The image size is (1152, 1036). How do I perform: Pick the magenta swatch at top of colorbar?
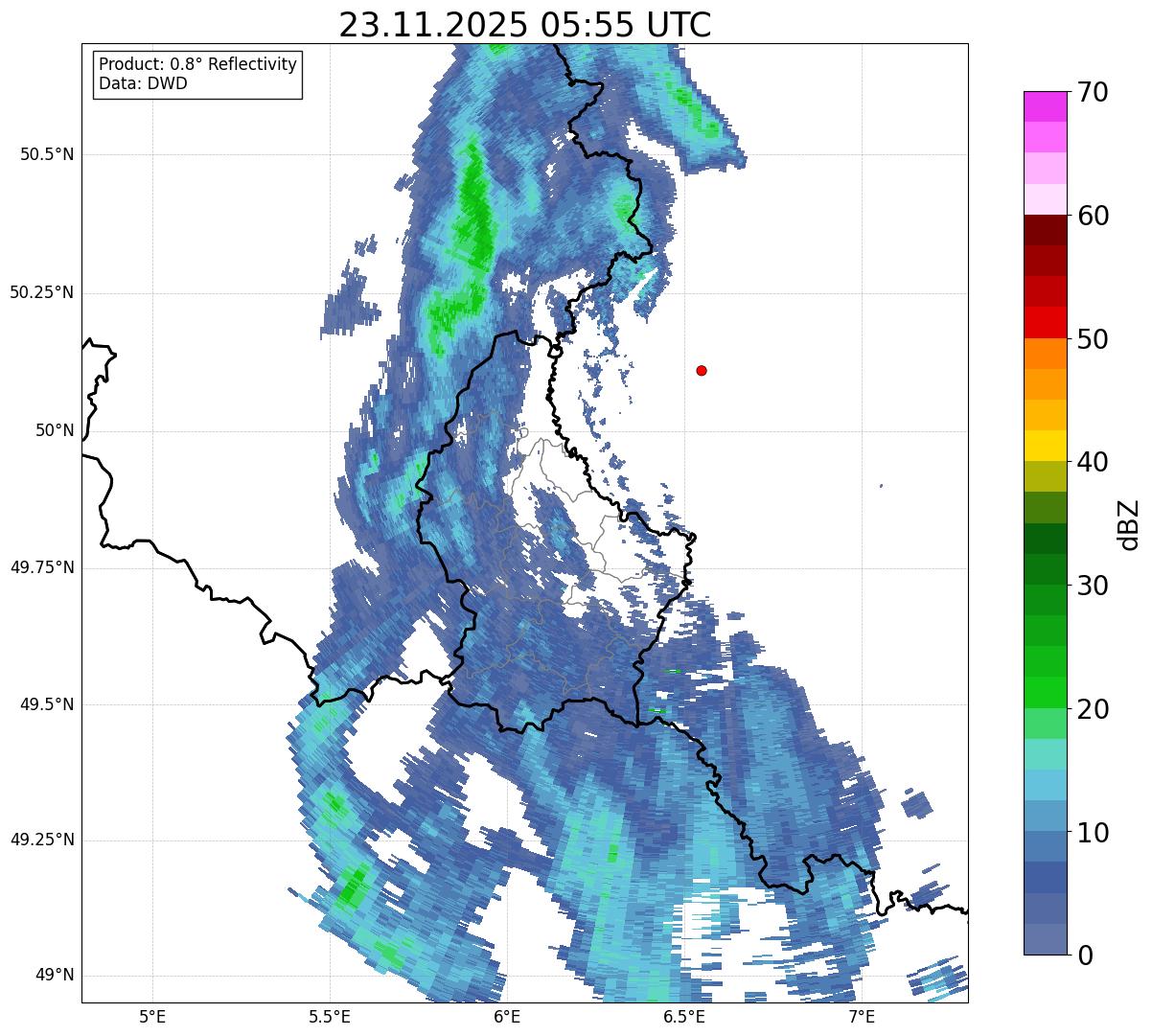click(x=1046, y=106)
